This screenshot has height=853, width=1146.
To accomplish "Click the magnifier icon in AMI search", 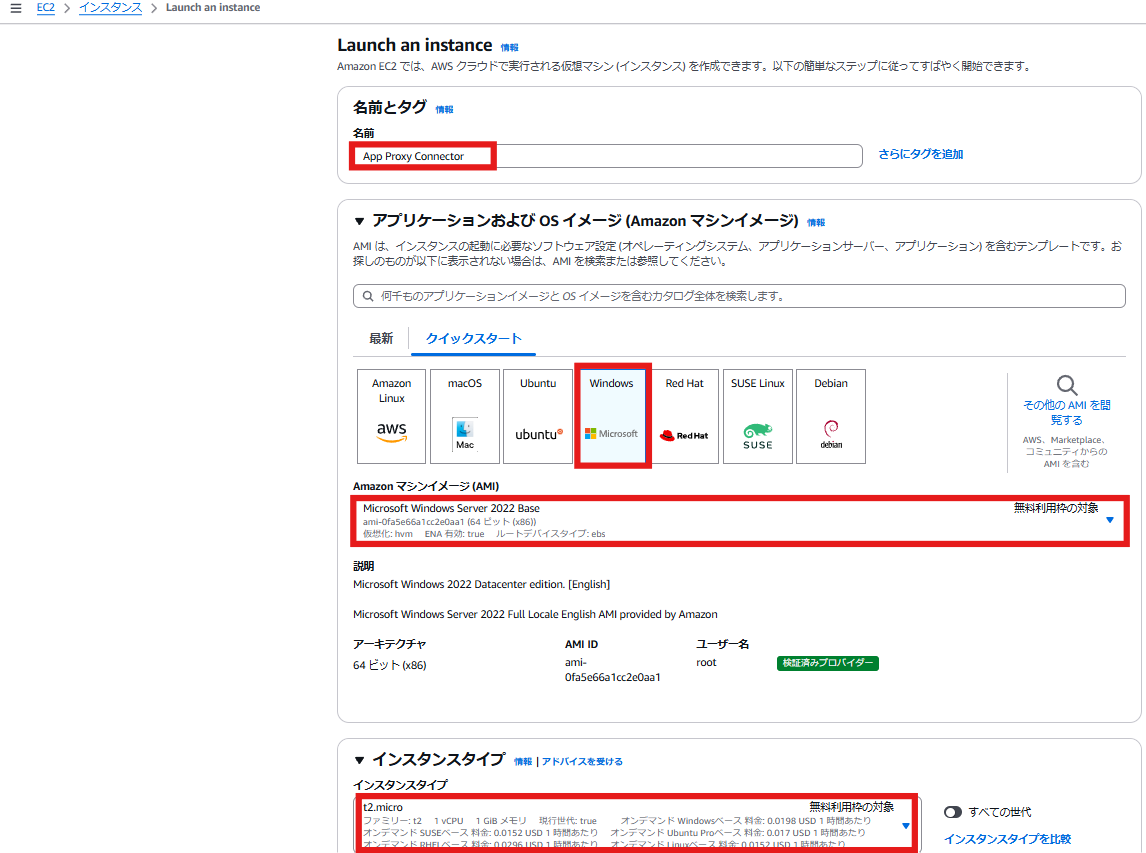I will click(x=368, y=296).
